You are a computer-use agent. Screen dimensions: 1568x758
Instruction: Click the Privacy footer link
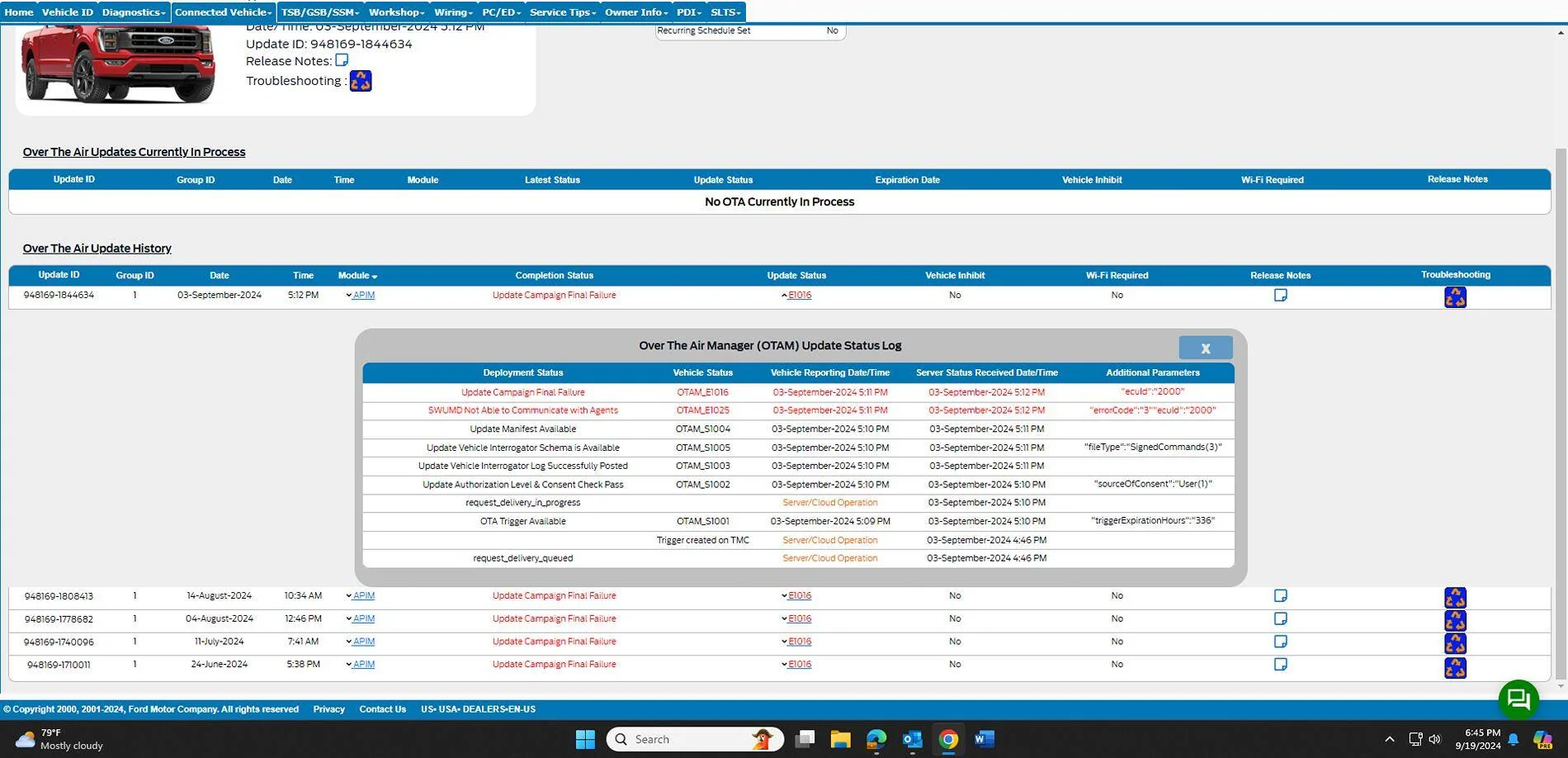[328, 709]
